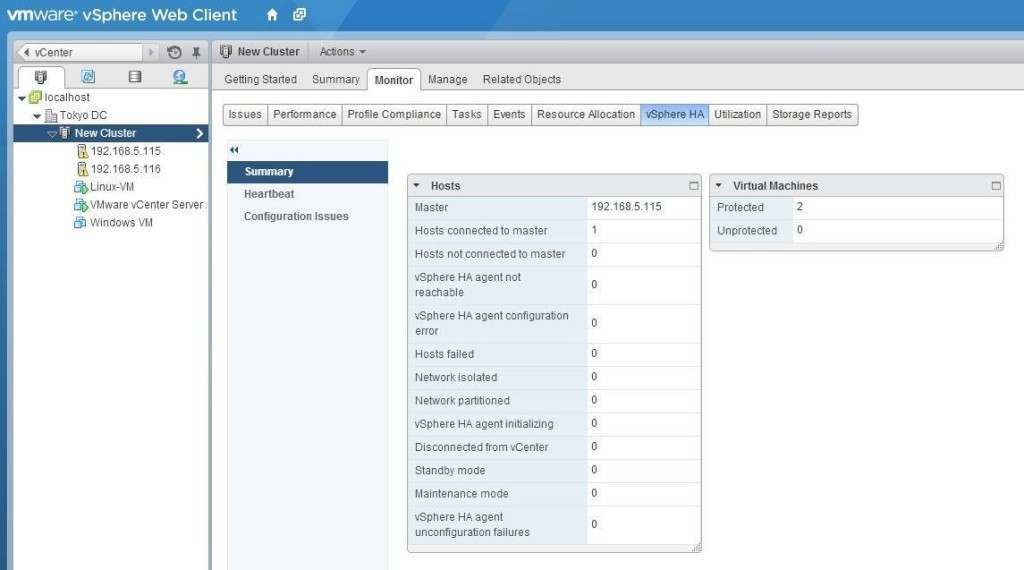Open the Getting Started tab

pyautogui.click(x=261, y=79)
